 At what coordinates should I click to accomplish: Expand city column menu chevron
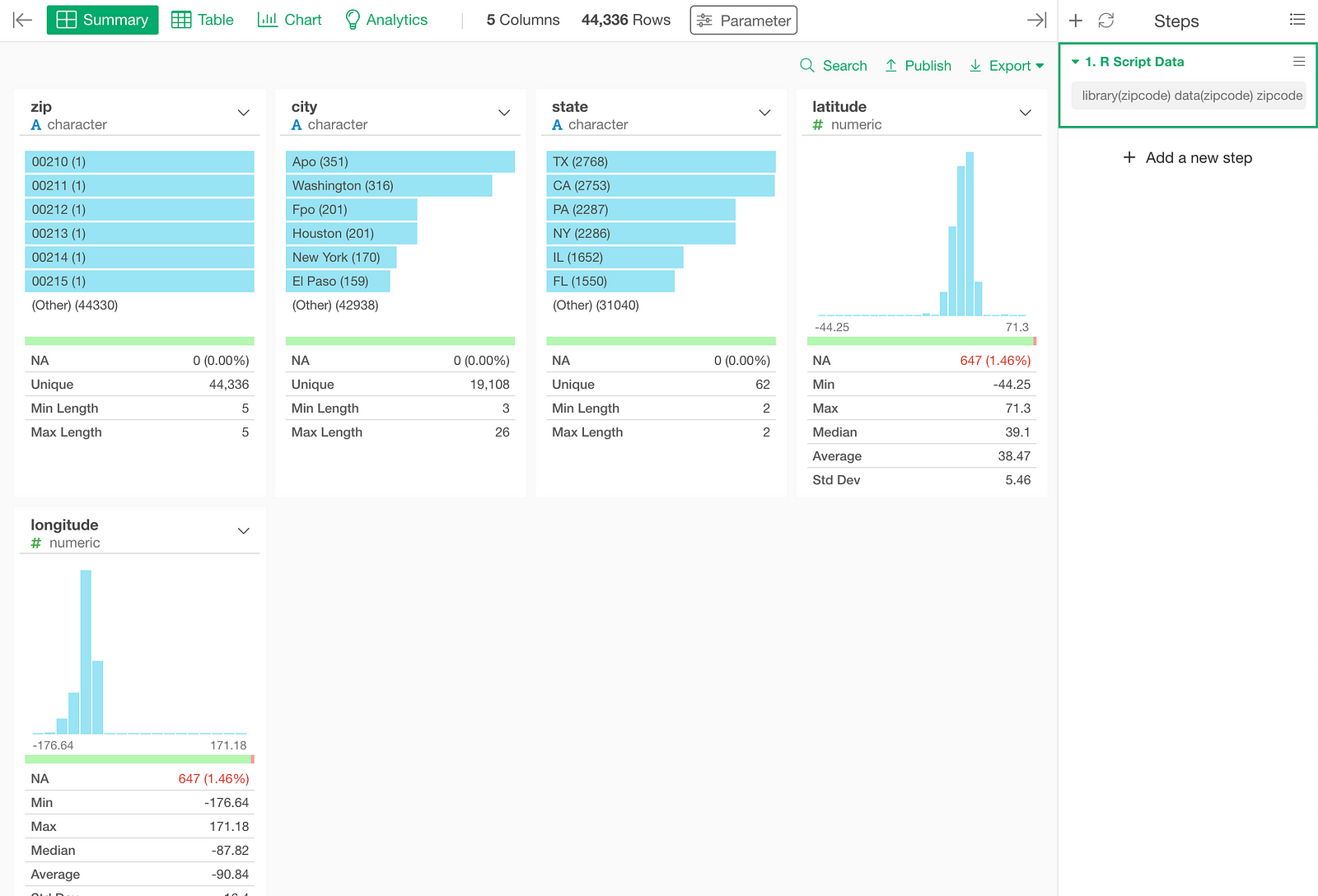click(504, 113)
